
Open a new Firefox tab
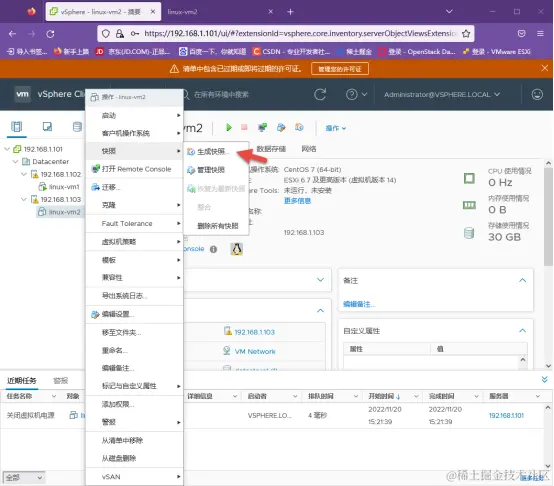click(x=290, y=12)
